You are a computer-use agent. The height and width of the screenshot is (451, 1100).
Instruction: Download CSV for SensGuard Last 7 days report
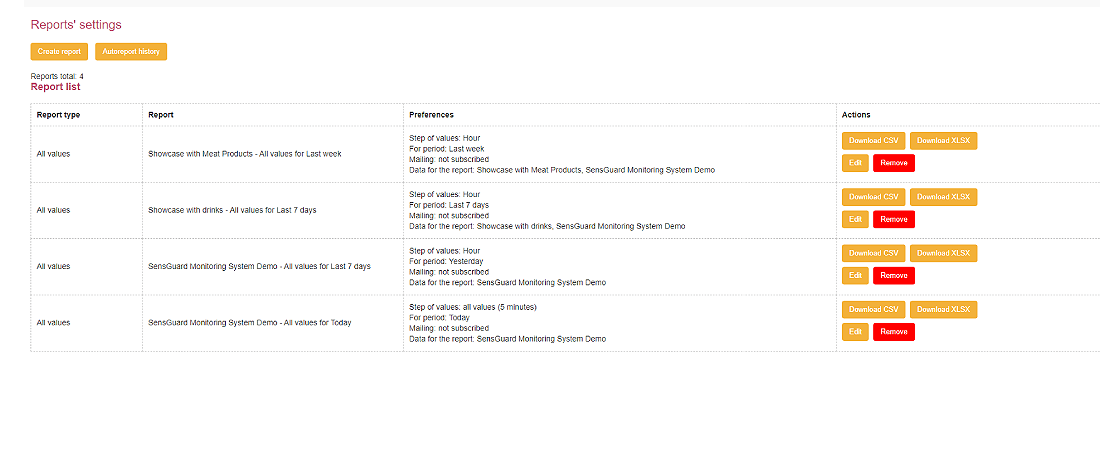pyautogui.click(x=873, y=253)
